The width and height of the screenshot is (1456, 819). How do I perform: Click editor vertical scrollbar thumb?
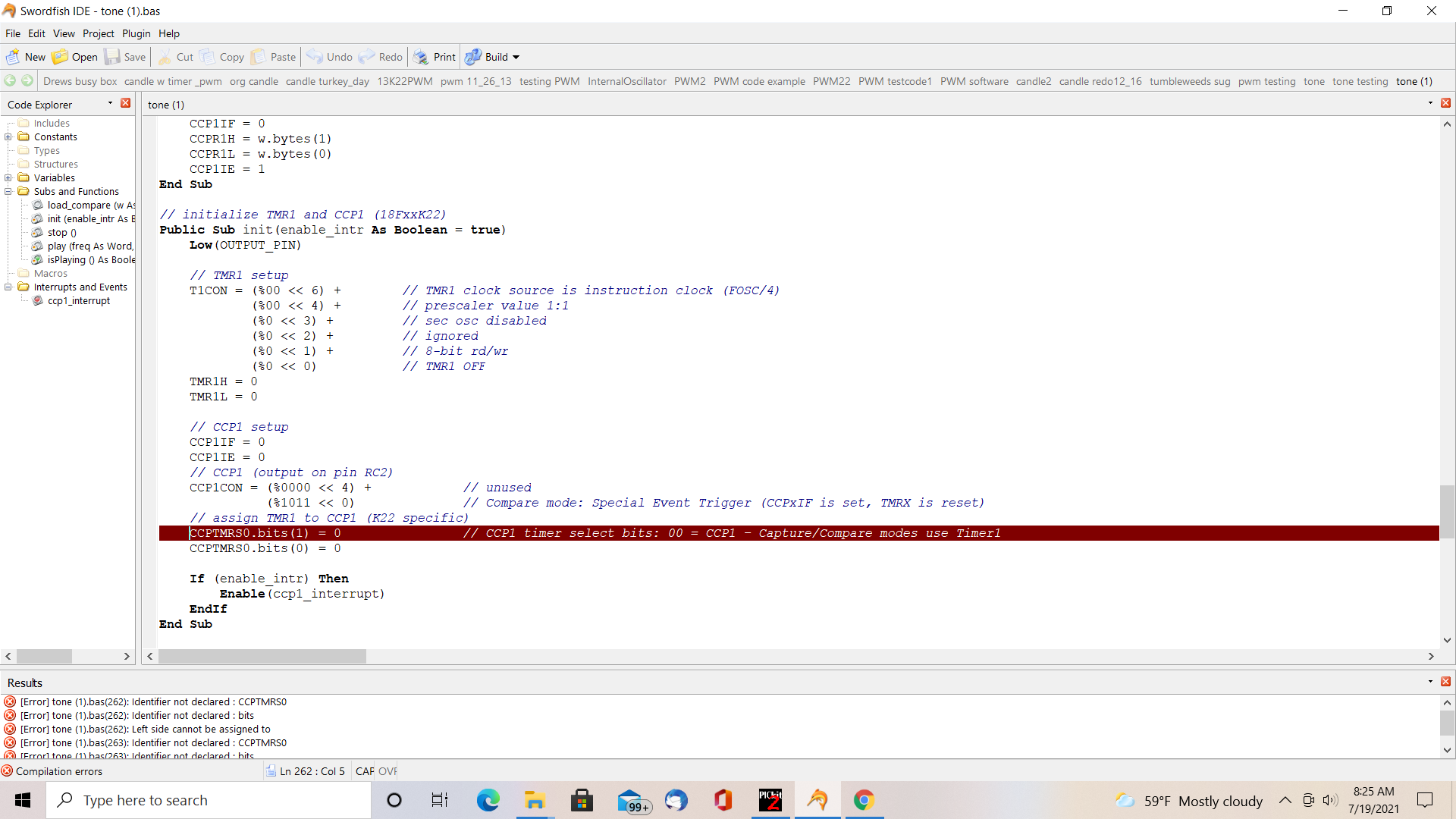[1447, 512]
